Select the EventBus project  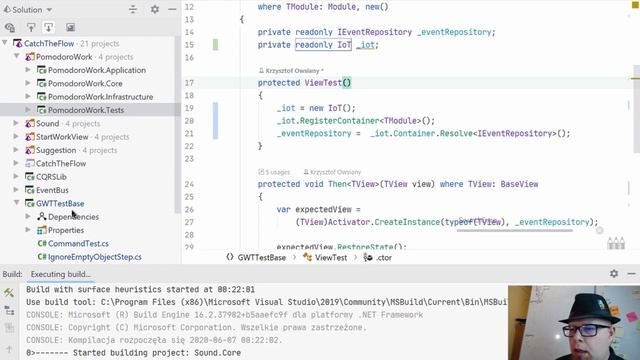pyautogui.click(x=52, y=190)
